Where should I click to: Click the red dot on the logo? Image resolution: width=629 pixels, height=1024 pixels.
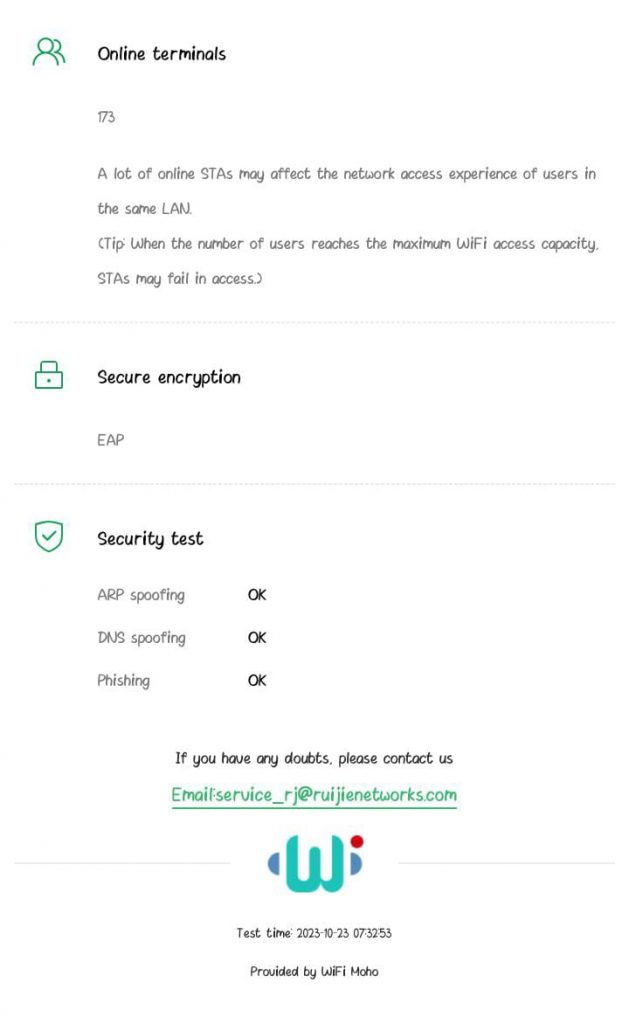coord(357,841)
